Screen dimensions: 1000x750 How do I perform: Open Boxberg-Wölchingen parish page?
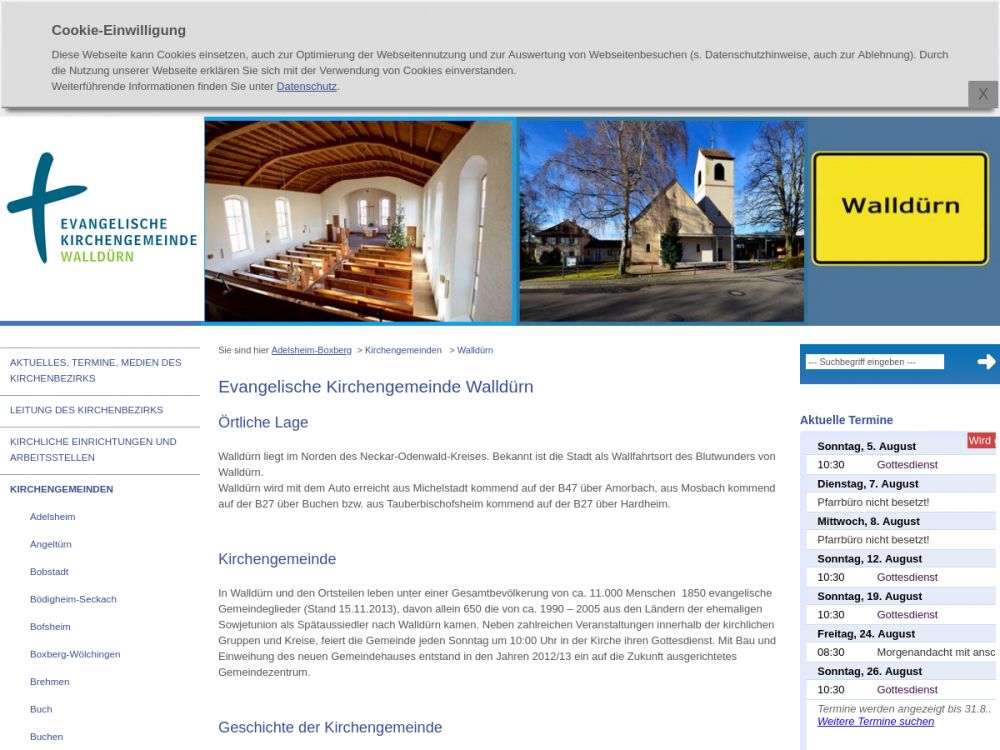point(75,654)
